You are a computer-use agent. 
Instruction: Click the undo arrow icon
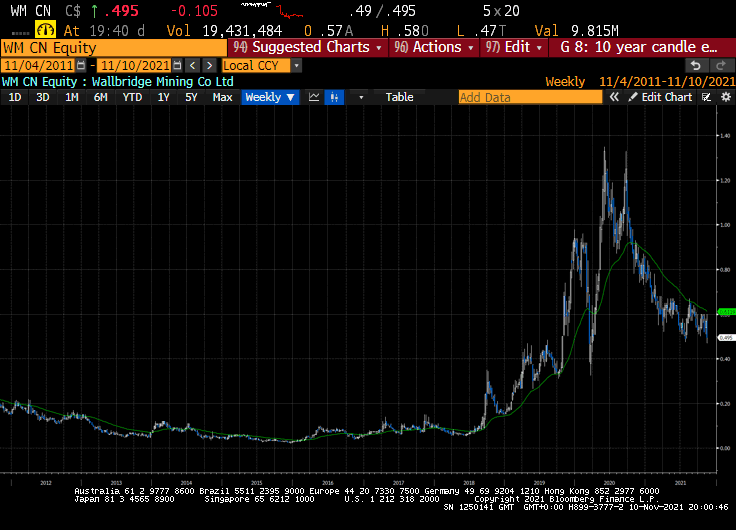[x=696, y=65]
